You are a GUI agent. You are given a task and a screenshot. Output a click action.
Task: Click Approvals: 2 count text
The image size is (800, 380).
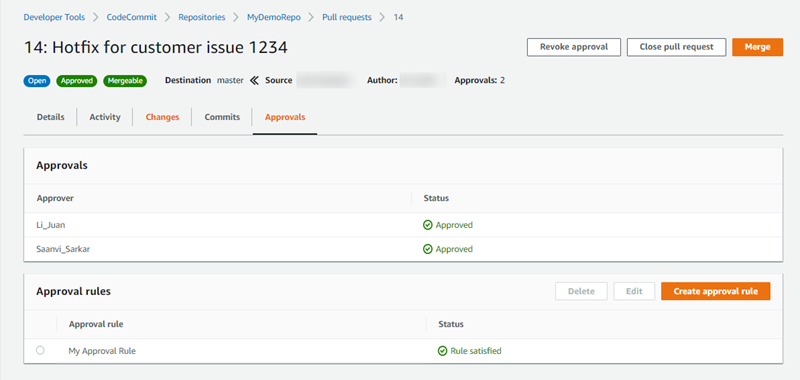pyautogui.click(x=480, y=81)
